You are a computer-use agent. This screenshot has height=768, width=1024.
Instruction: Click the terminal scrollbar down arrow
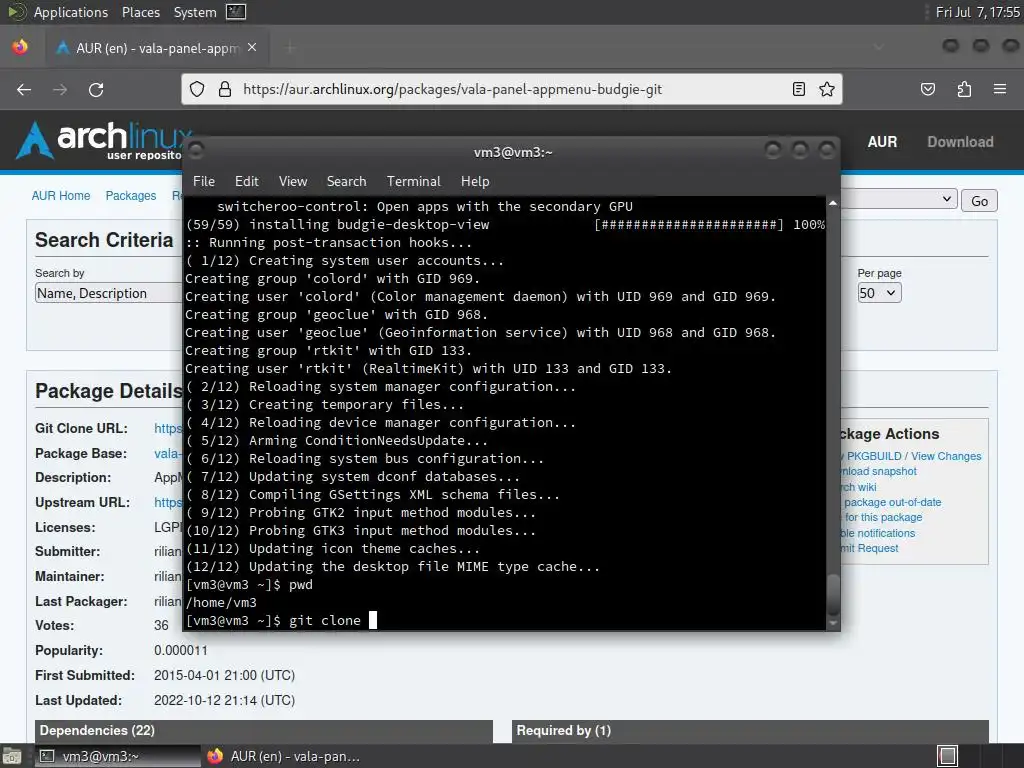833,624
